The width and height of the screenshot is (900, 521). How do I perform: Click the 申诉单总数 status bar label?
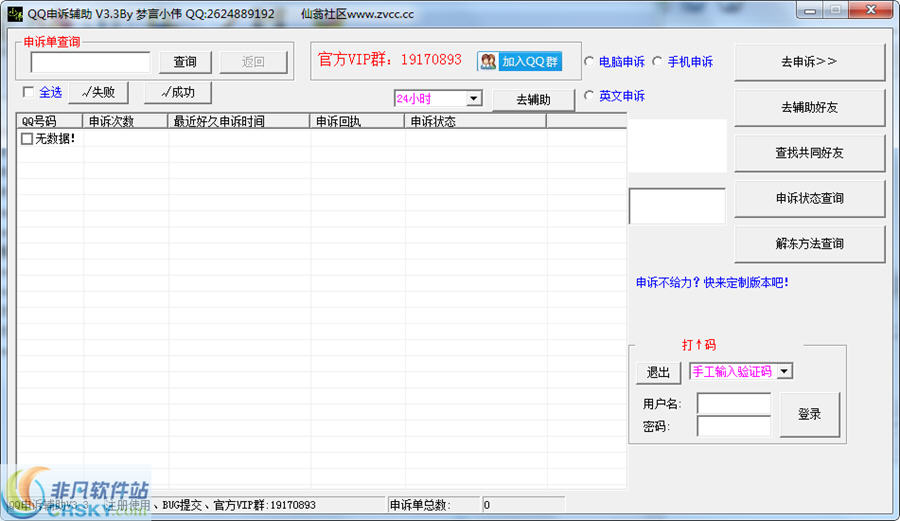coord(420,505)
